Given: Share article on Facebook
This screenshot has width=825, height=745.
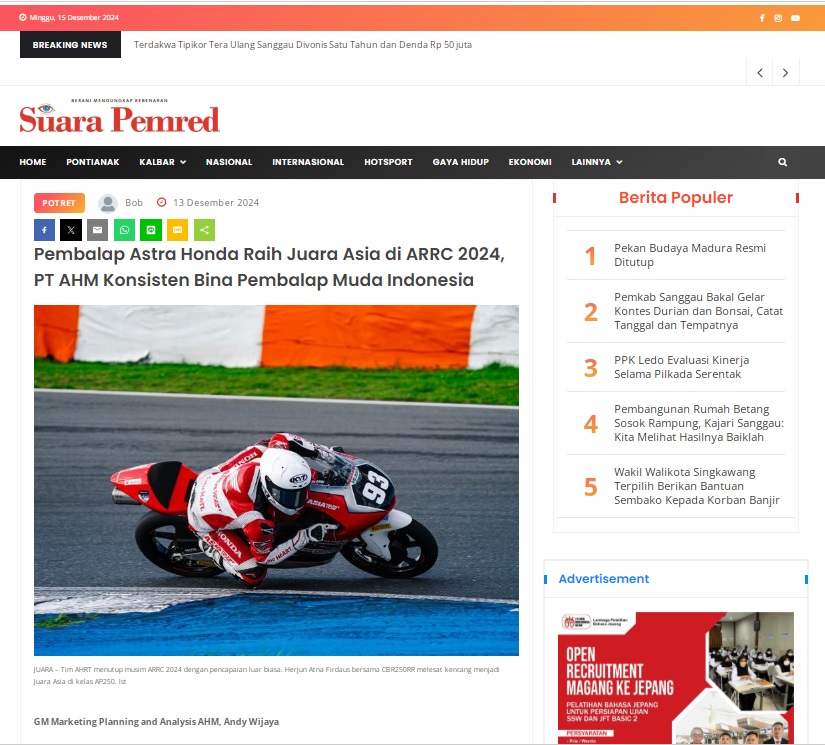Looking at the screenshot, I should (x=44, y=230).
